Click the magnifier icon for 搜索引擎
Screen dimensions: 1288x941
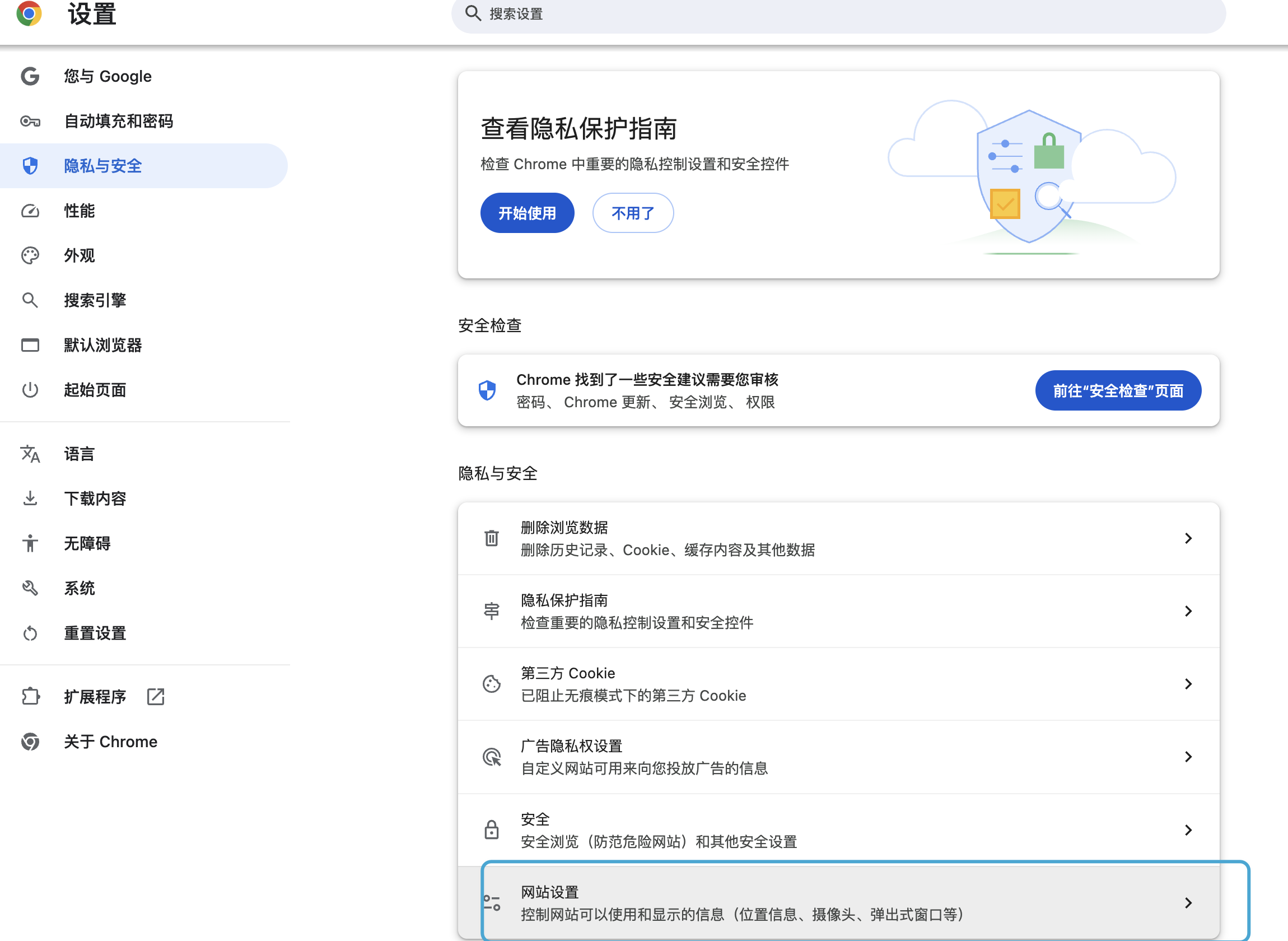30,300
